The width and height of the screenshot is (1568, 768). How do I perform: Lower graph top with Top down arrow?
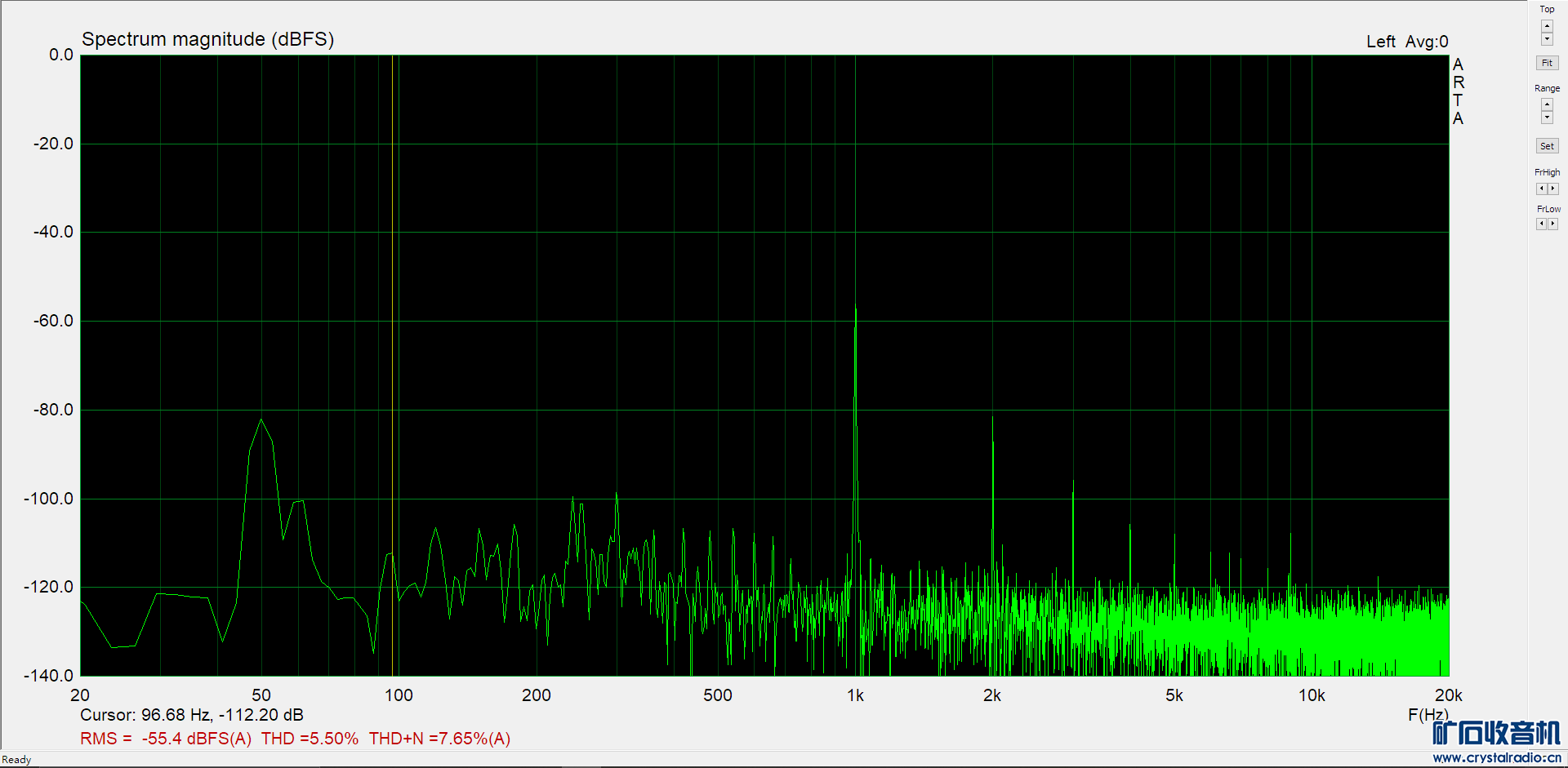[1547, 40]
